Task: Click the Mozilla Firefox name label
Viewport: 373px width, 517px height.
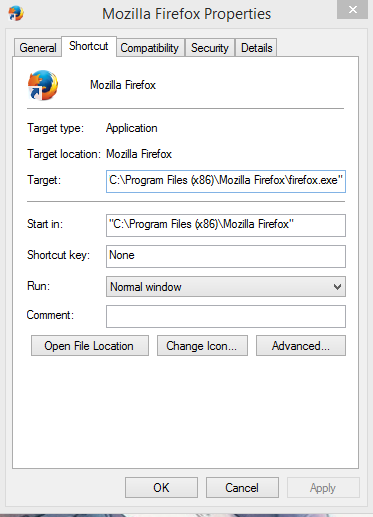Action: [123, 85]
